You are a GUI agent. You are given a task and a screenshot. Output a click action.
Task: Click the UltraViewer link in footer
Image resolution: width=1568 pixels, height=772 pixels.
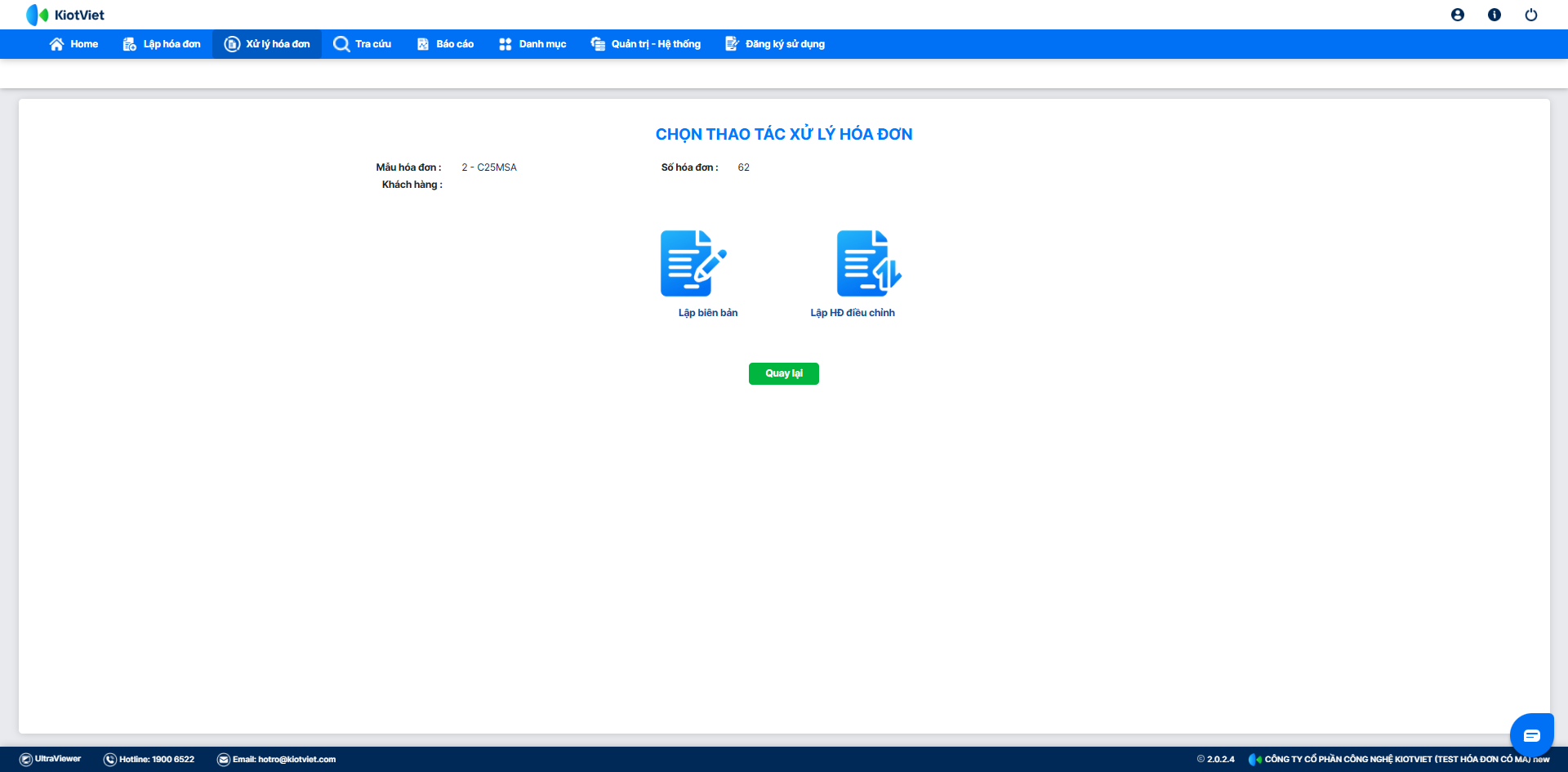pos(58,759)
